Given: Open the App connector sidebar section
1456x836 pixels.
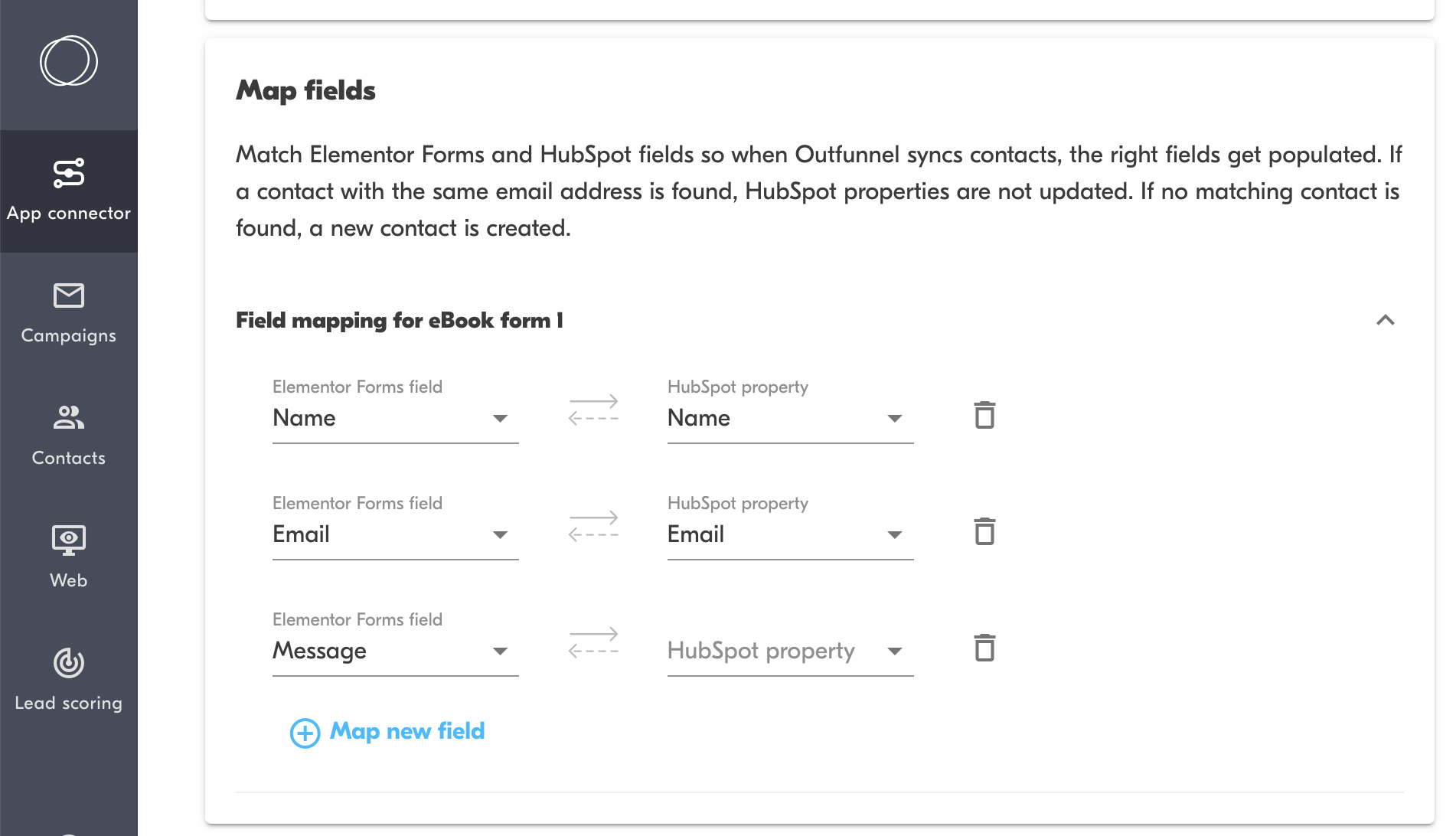Looking at the screenshot, I should pyautogui.click(x=69, y=191).
